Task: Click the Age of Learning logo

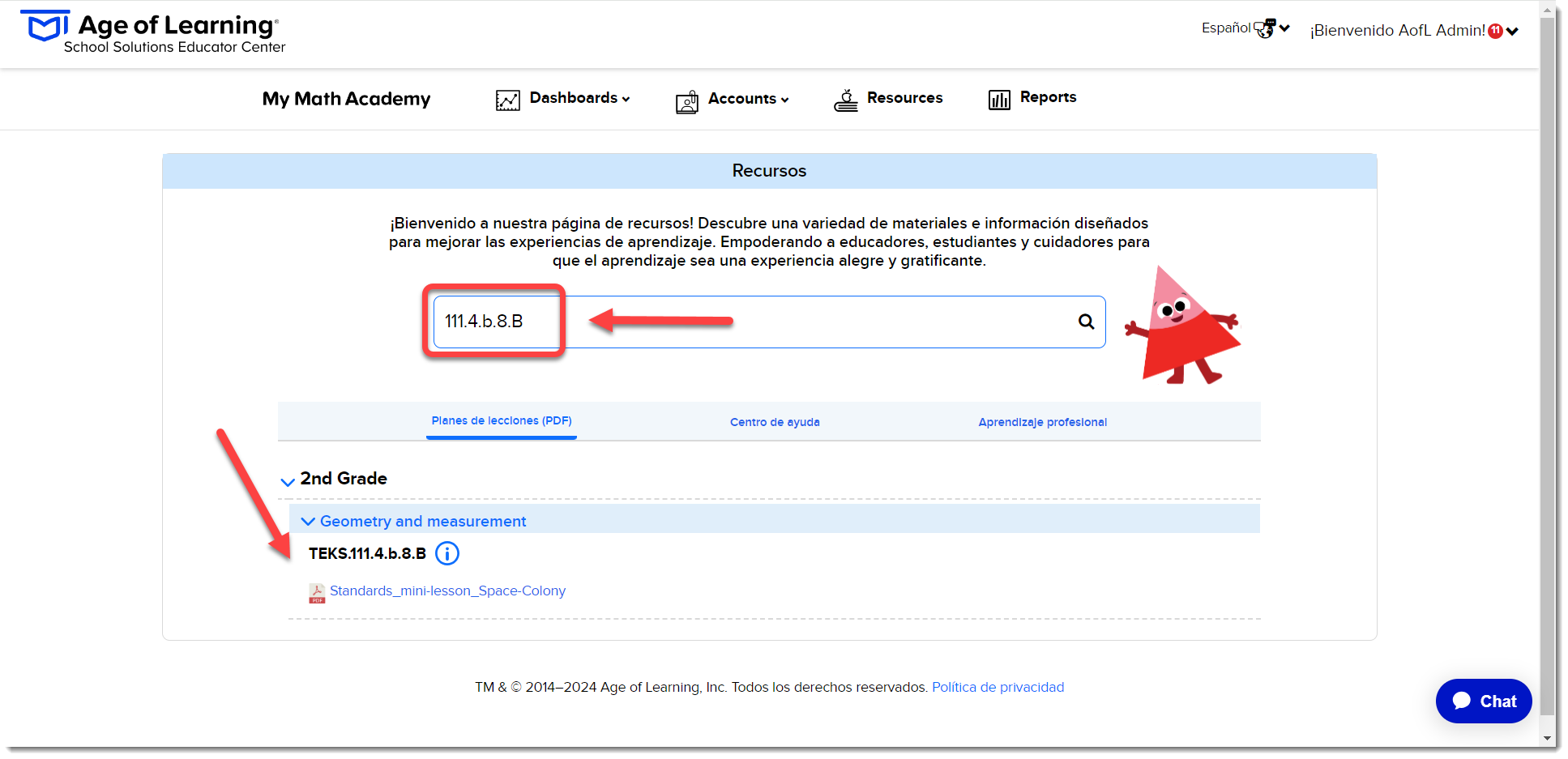Action: [152, 32]
